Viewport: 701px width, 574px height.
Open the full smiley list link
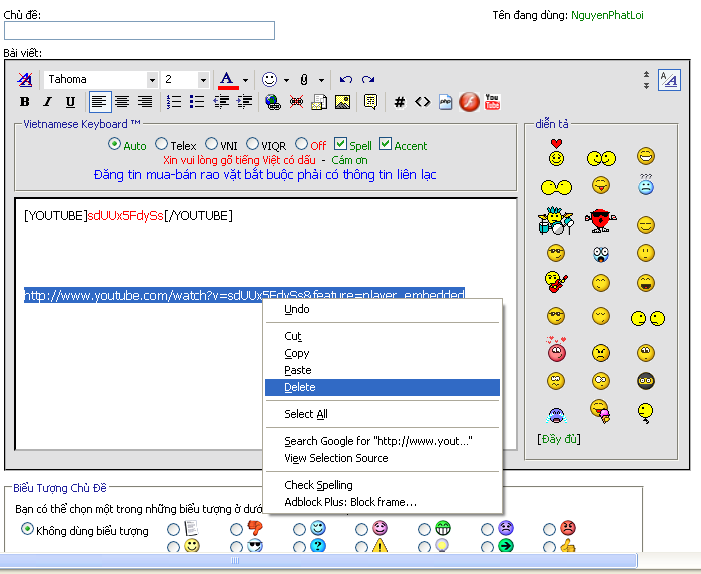click(559, 438)
